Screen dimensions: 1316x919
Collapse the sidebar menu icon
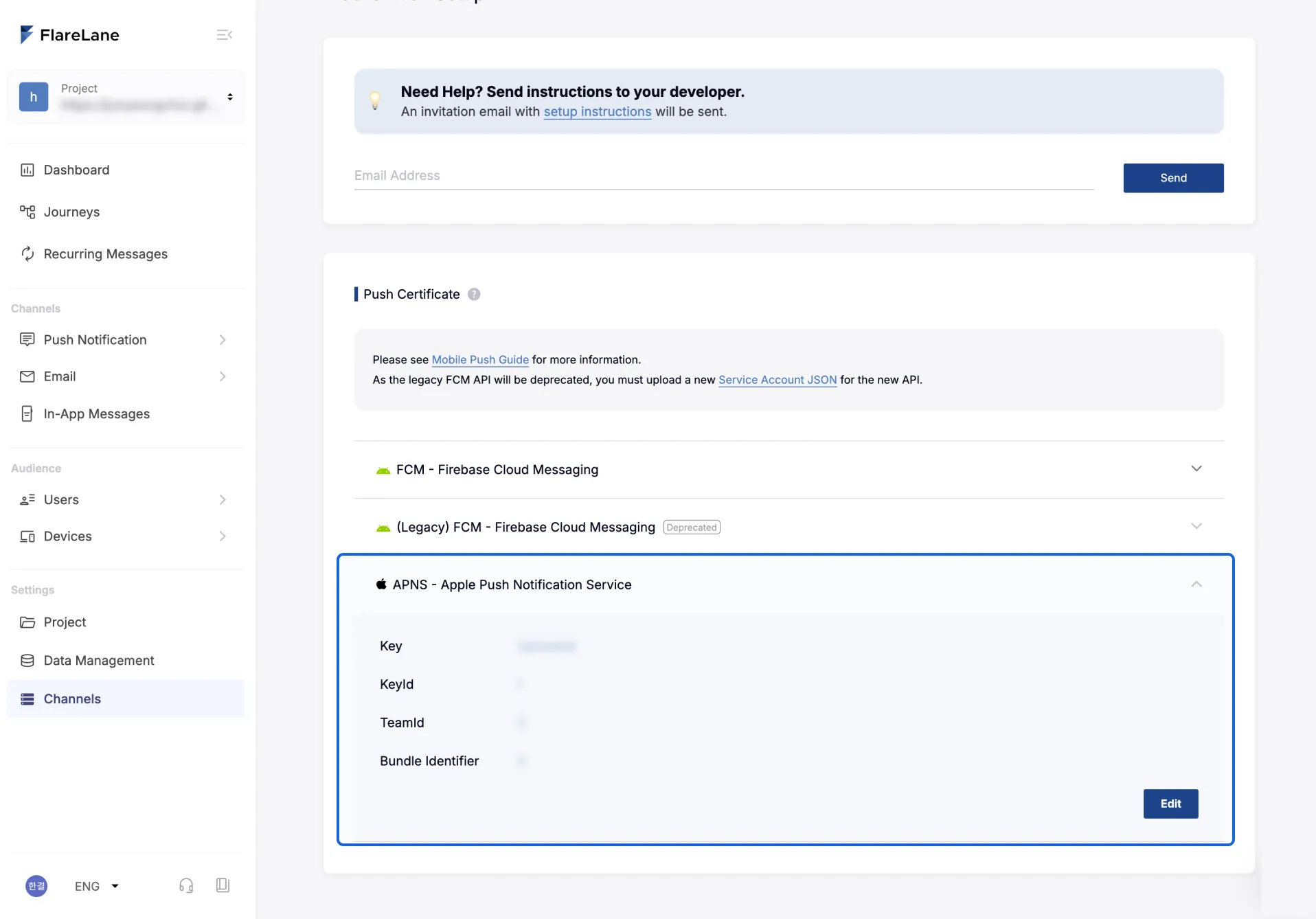(x=225, y=34)
